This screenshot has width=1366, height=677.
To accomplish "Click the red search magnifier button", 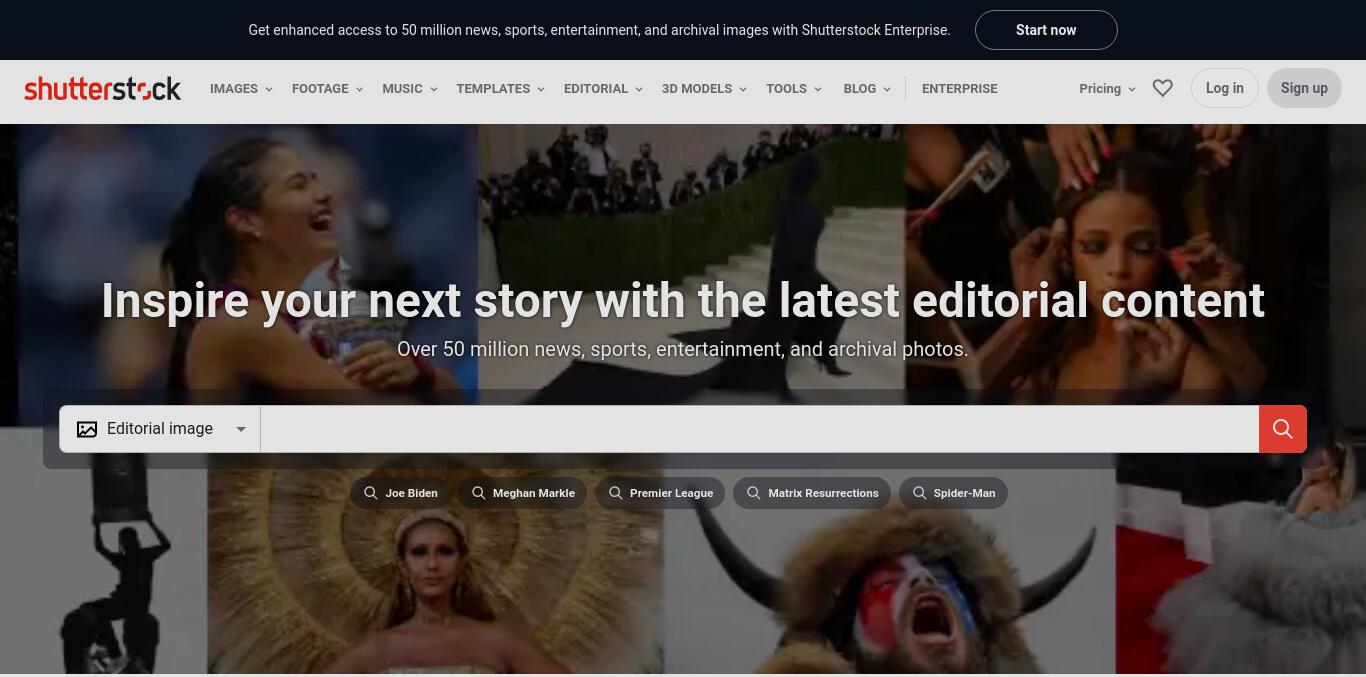I will pyautogui.click(x=1282, y=429).
